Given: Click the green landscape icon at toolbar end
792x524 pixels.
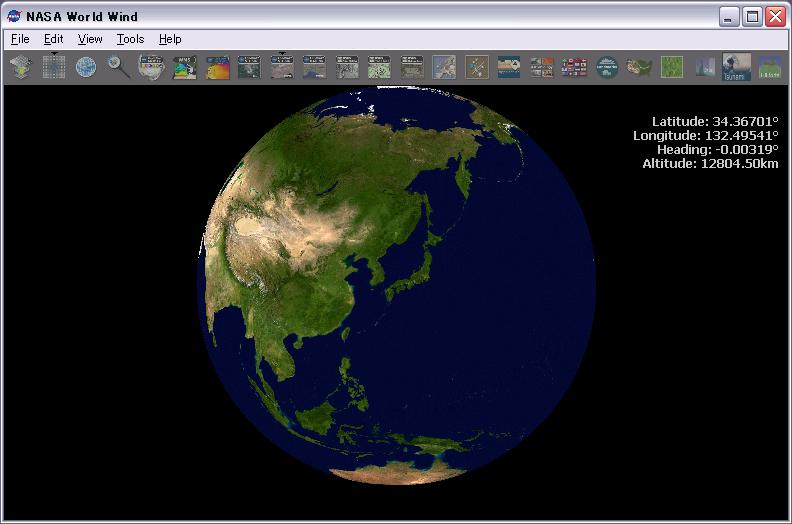Looking at the screenshot, I should (770, 67).
